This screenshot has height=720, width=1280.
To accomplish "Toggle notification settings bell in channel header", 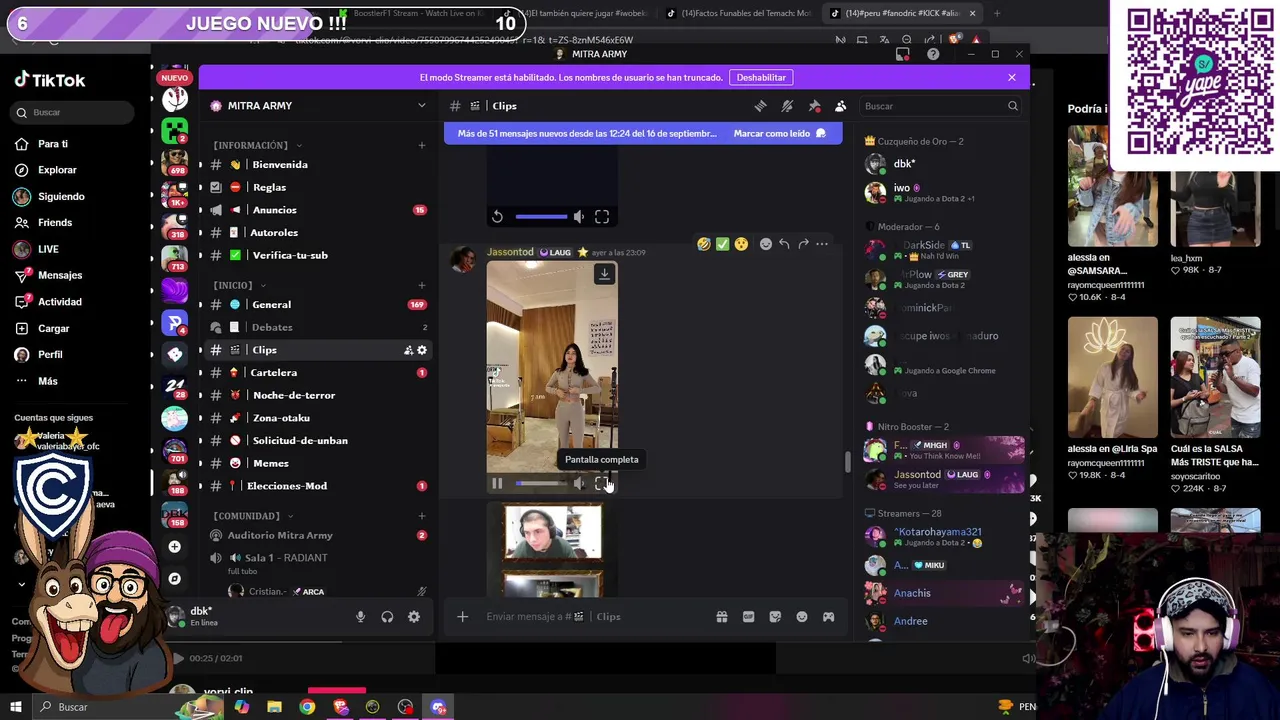I will [x=787, y=106].
